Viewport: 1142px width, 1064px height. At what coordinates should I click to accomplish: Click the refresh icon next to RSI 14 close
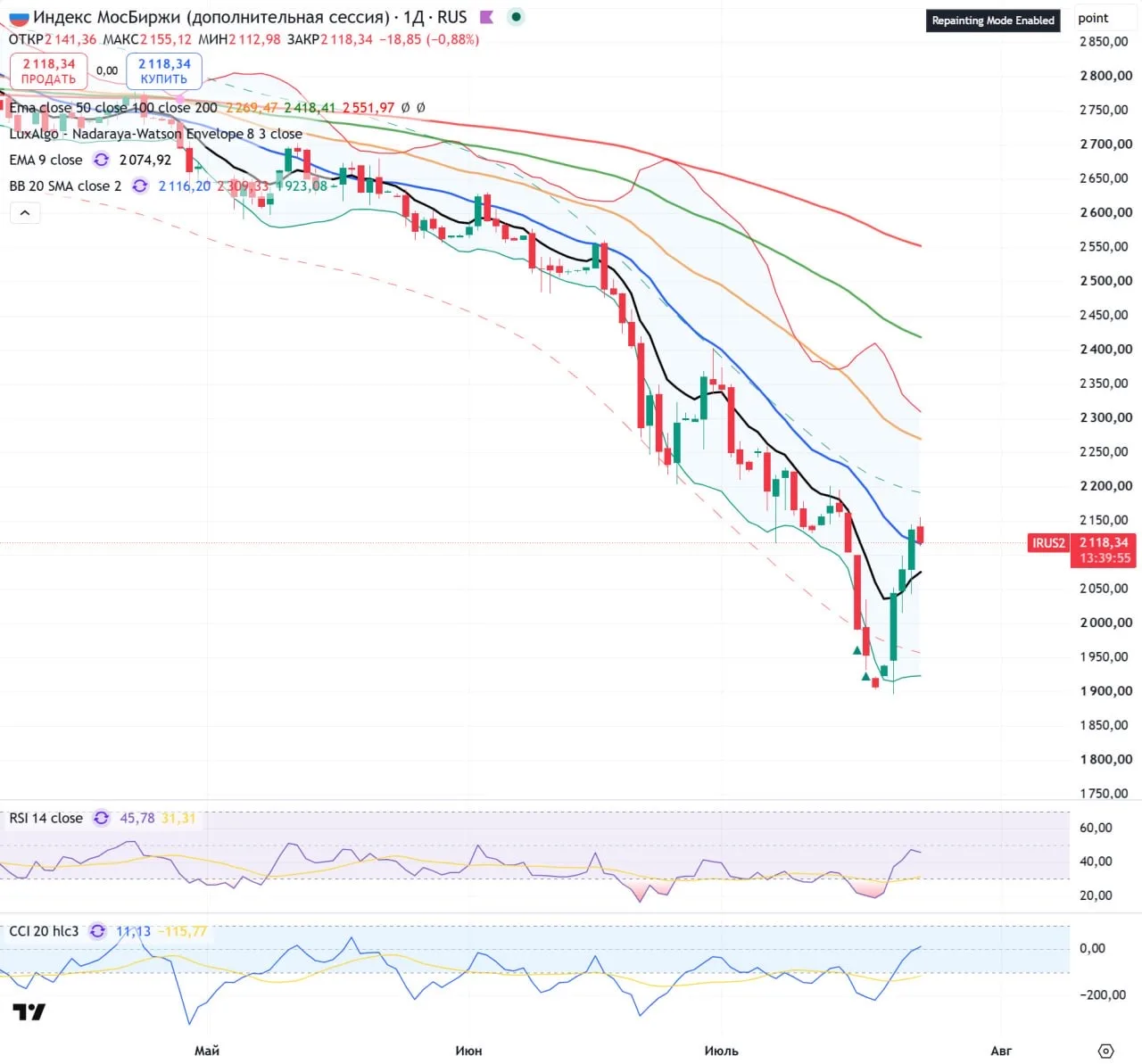click(102, 818)
